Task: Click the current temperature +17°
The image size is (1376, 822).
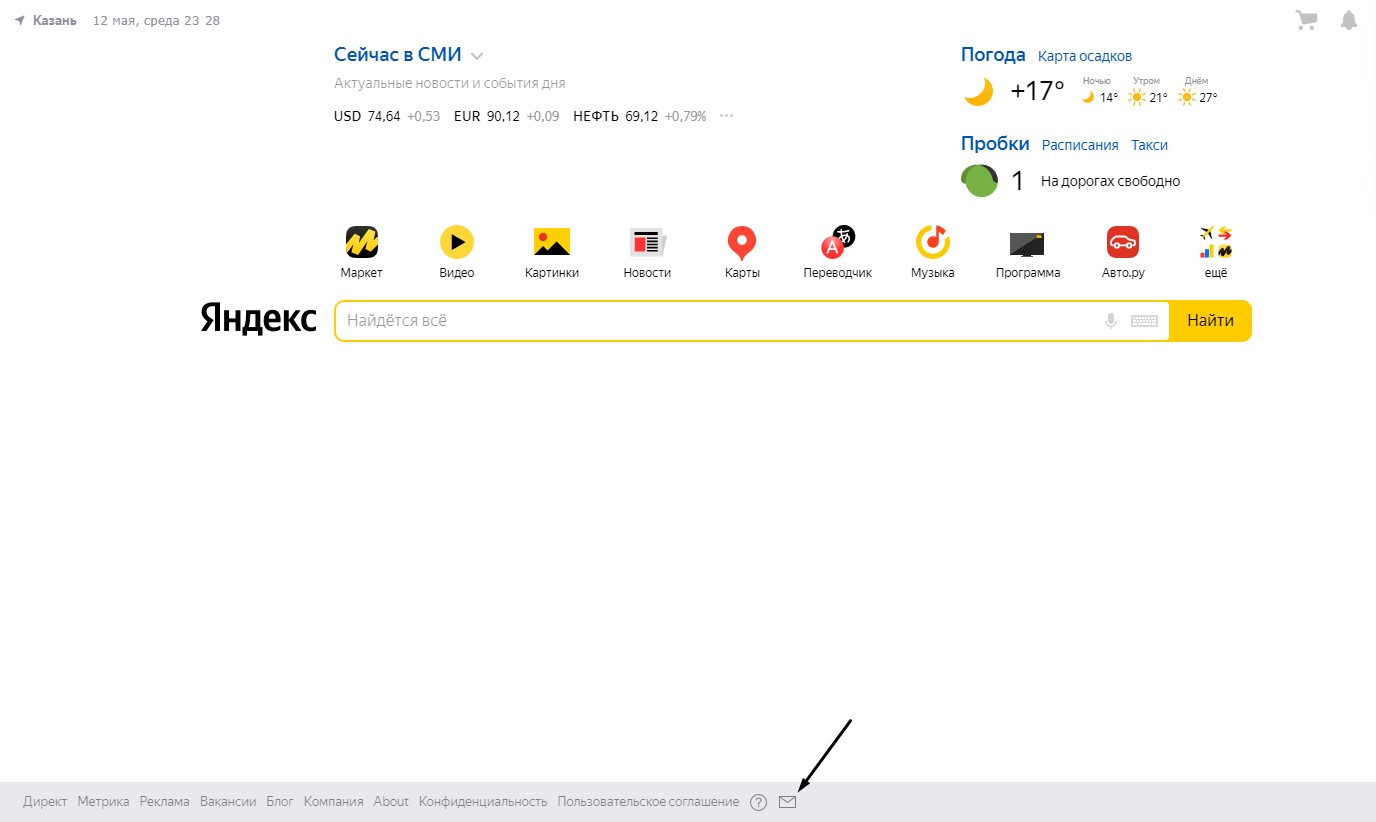Action: pos(1038,91)
